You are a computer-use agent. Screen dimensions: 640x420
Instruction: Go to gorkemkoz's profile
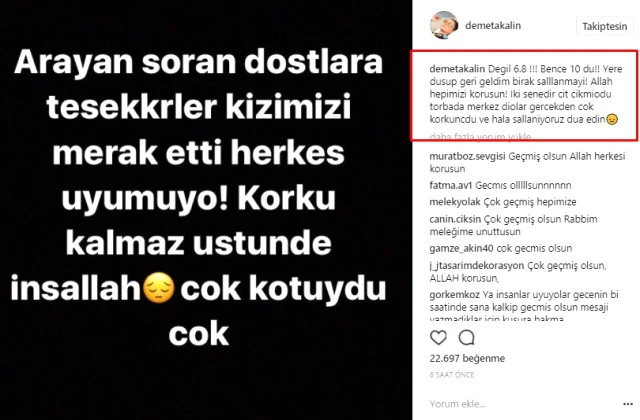454,295
